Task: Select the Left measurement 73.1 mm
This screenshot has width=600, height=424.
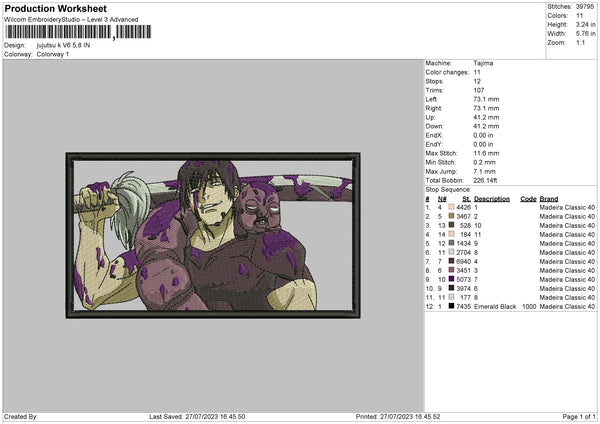Action: point(486,99)
